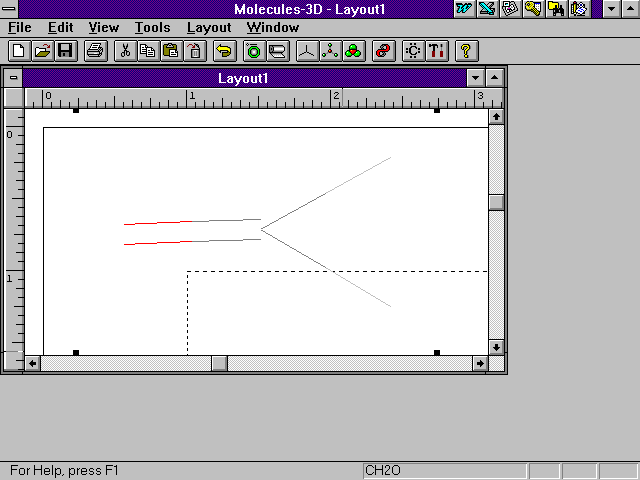The height and width of the screenshot is (480, 640).
Task: Open the File menu
Action: [x=20, y=27]
